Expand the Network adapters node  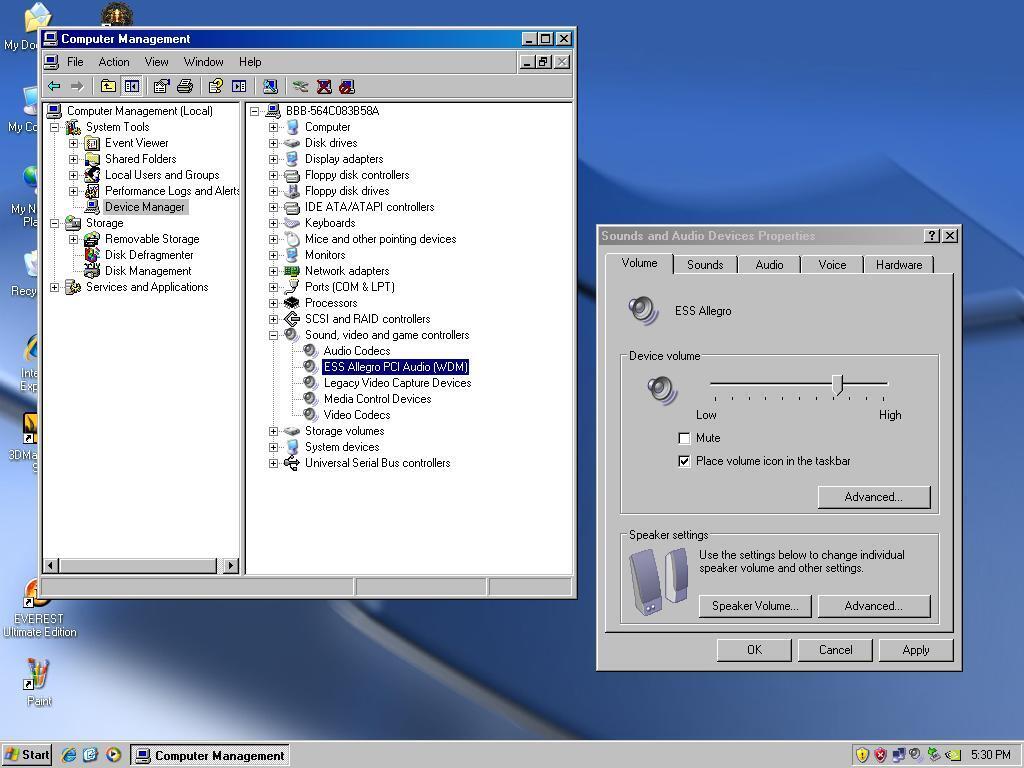pos(273,271)
